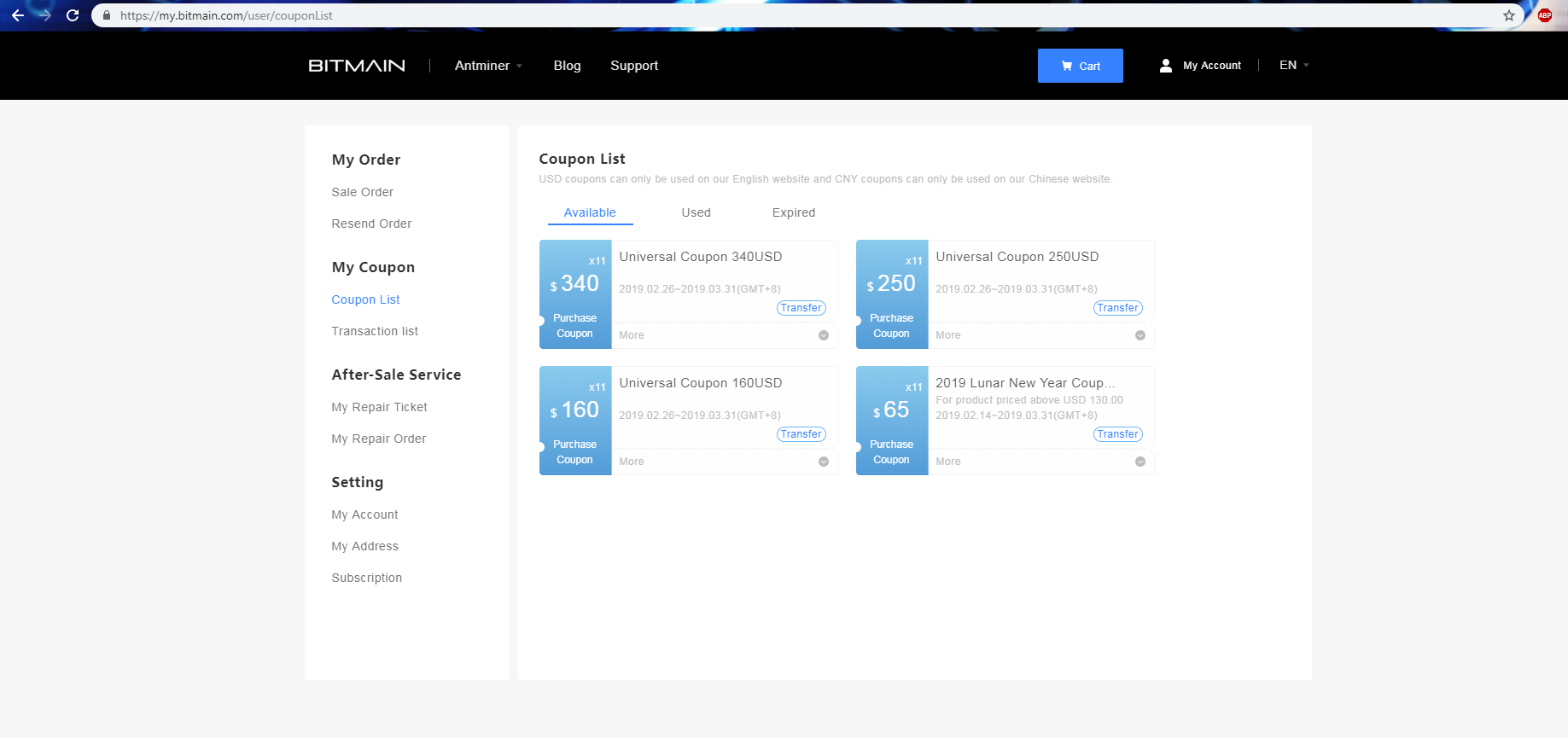
Task: Transfer the Universal Coupon 340USD
Action: coord(801,308)
